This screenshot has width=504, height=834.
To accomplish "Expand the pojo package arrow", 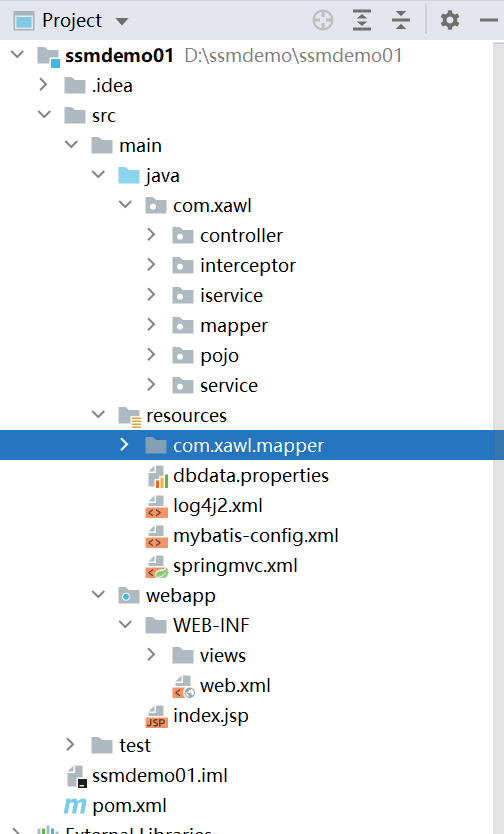I will [152, 354].
